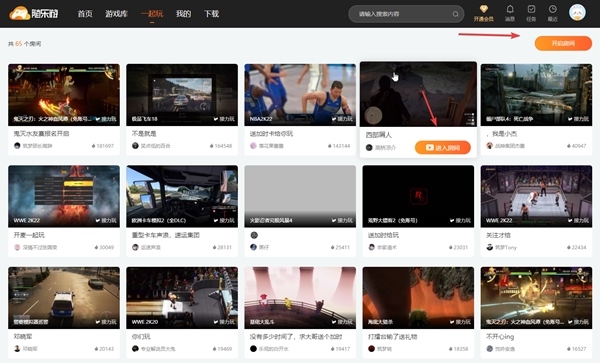Image resolution: width=600 pixels, height=363 pixels.
Task: Click host avatar beside popularity 30049
Action: click(x=17, y=247)
